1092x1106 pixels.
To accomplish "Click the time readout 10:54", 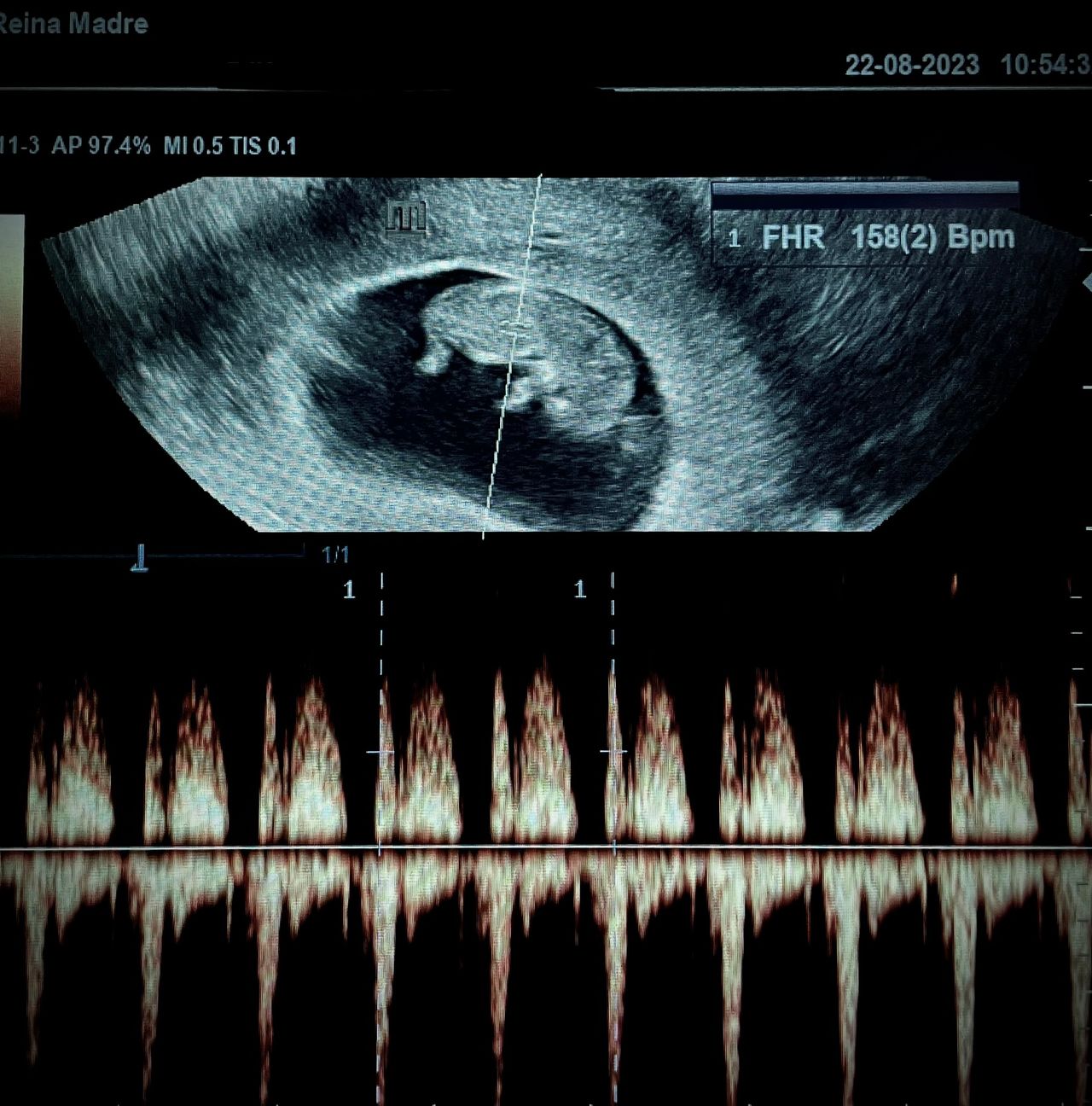I will pos(1045,65).
